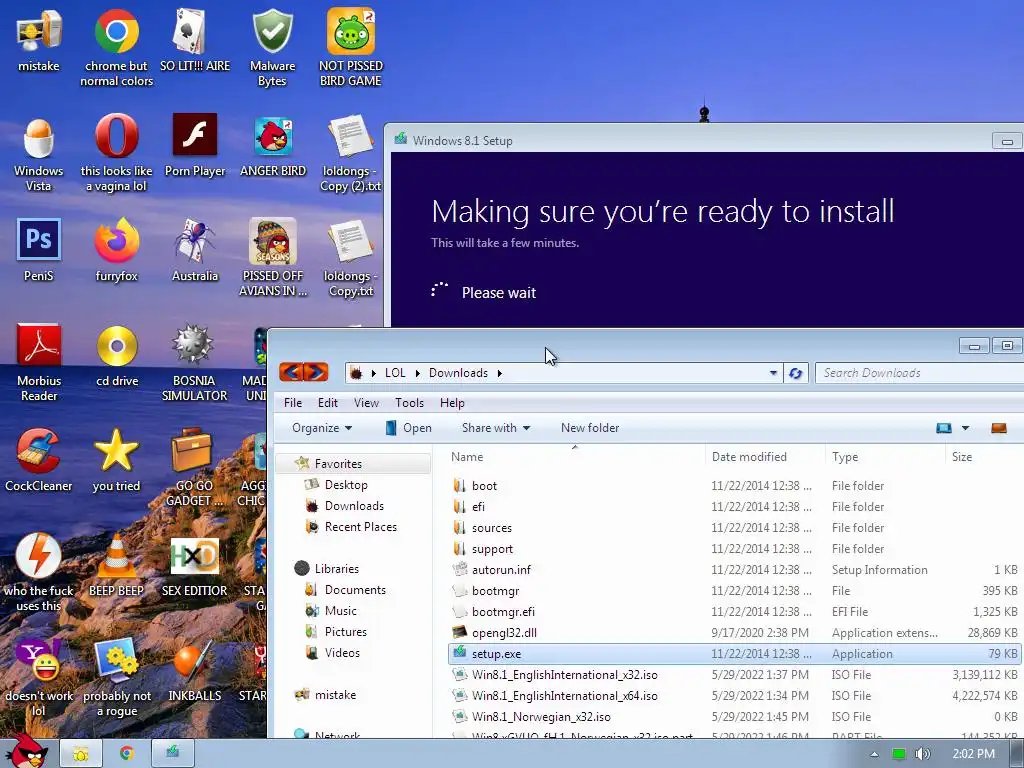
Task: Select the Flash player desktop icon
Action: pos(195,146)
